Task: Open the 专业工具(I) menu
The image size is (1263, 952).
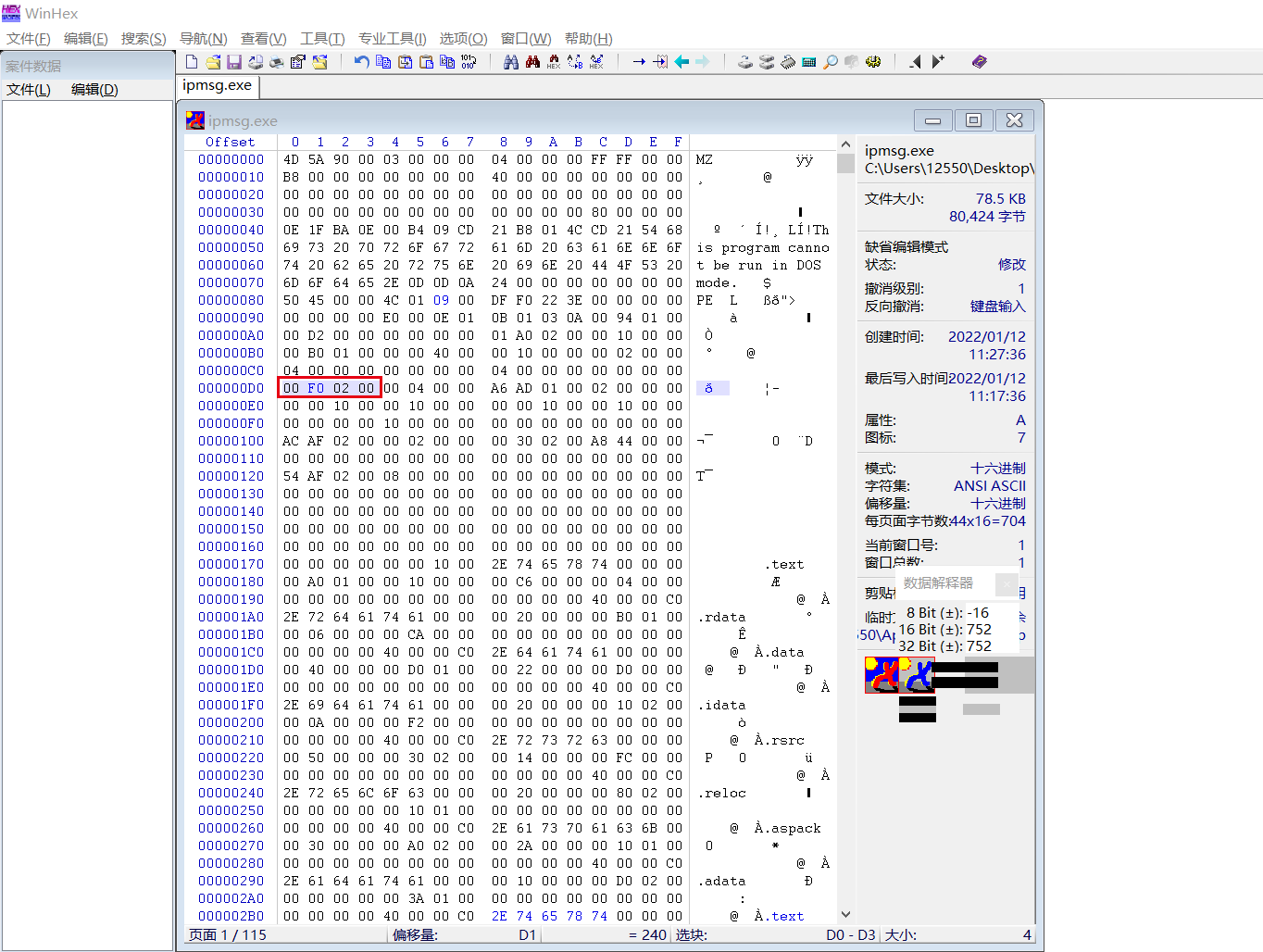Action: coord(393,39)
